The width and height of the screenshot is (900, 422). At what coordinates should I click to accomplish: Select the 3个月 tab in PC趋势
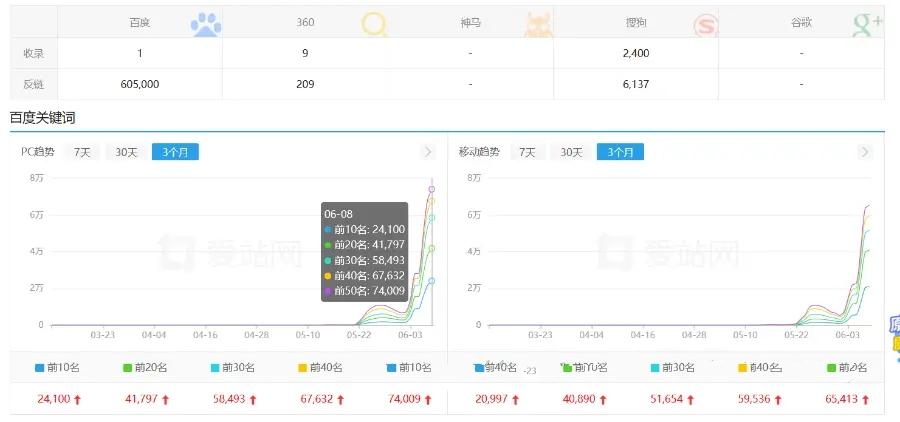pyautogui.click(x=175, y=152)
